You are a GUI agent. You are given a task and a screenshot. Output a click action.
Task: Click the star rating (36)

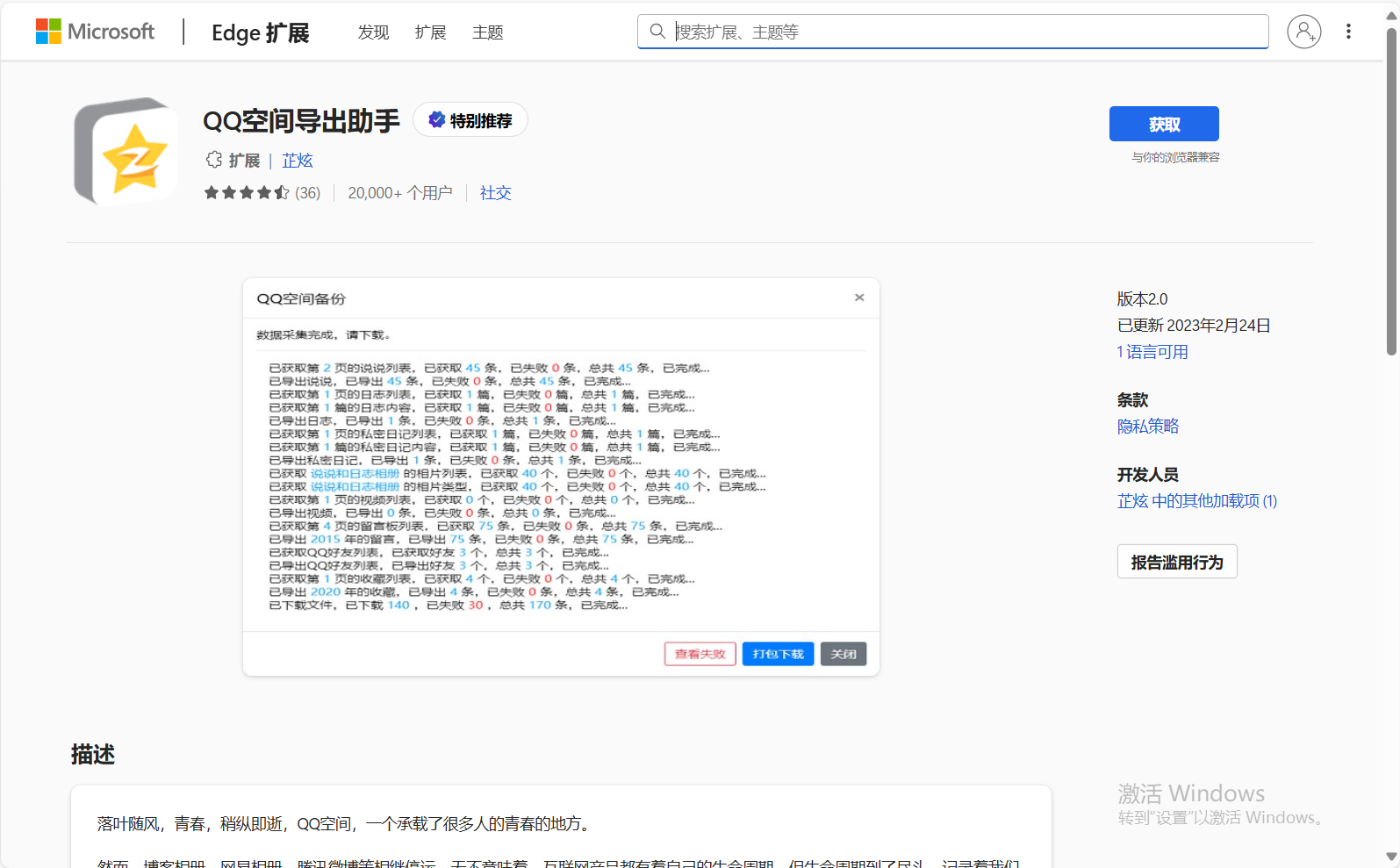click(262, 193)
